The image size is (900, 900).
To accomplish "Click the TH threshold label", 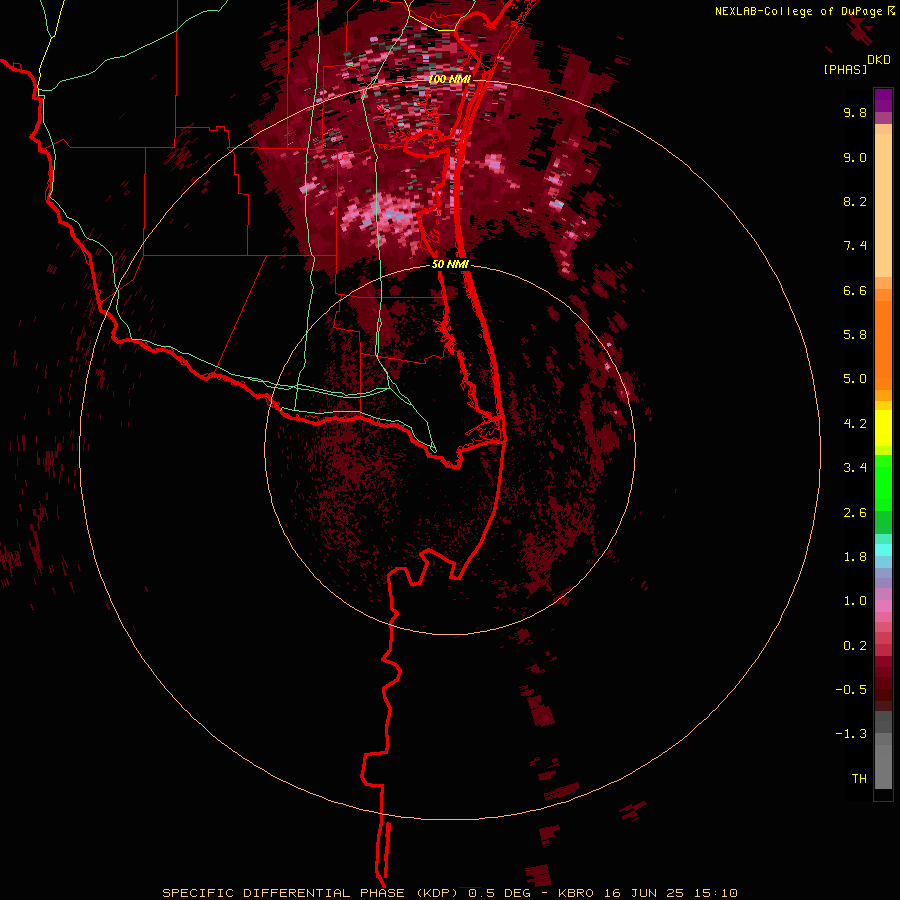I will [x=859, y=779].
